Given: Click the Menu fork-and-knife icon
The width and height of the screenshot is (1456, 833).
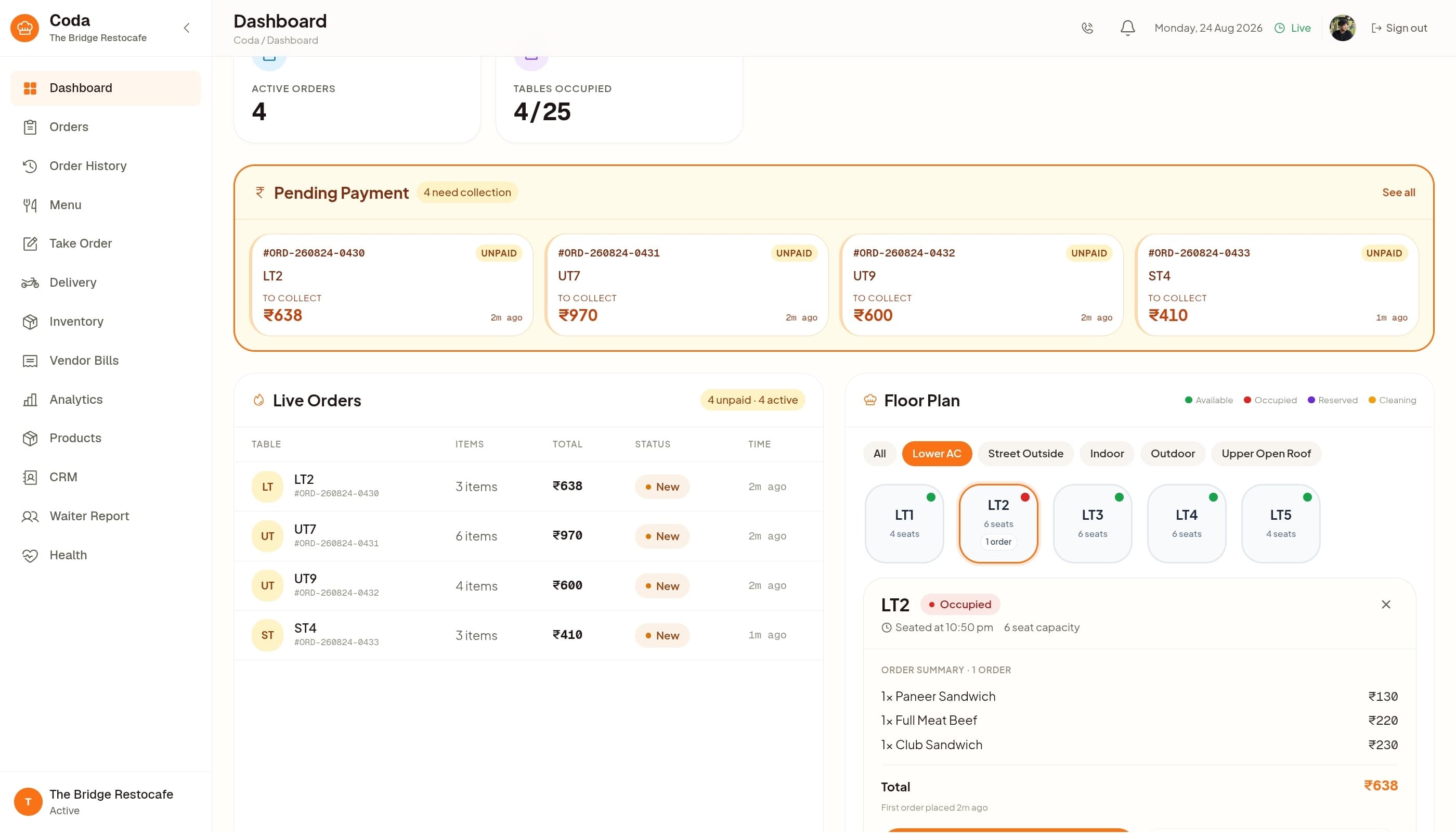Looking at the screenshot, I should point(30,205).
